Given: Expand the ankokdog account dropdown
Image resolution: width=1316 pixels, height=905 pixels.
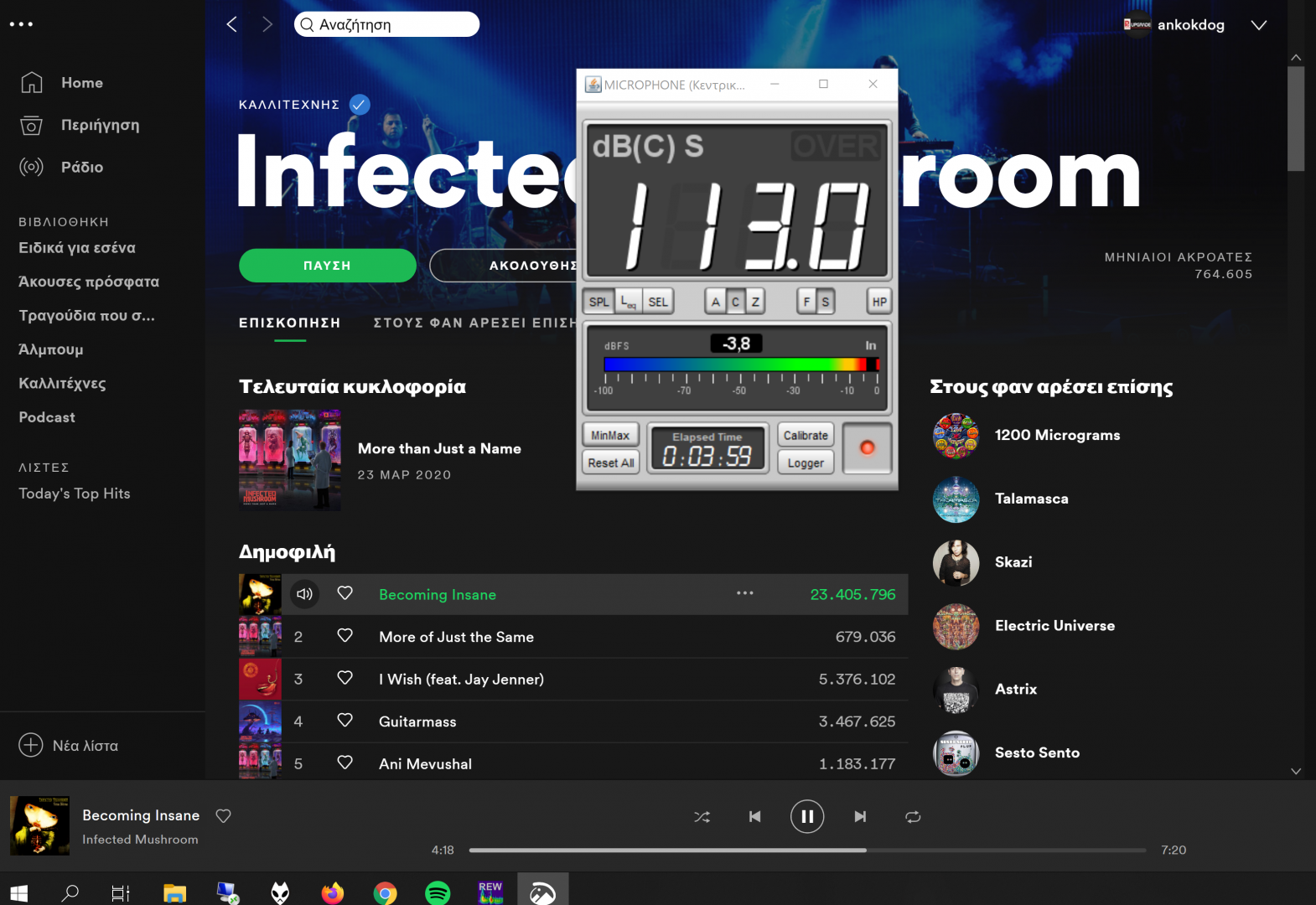Looking at the screenshot, I should coord(1258,25).
